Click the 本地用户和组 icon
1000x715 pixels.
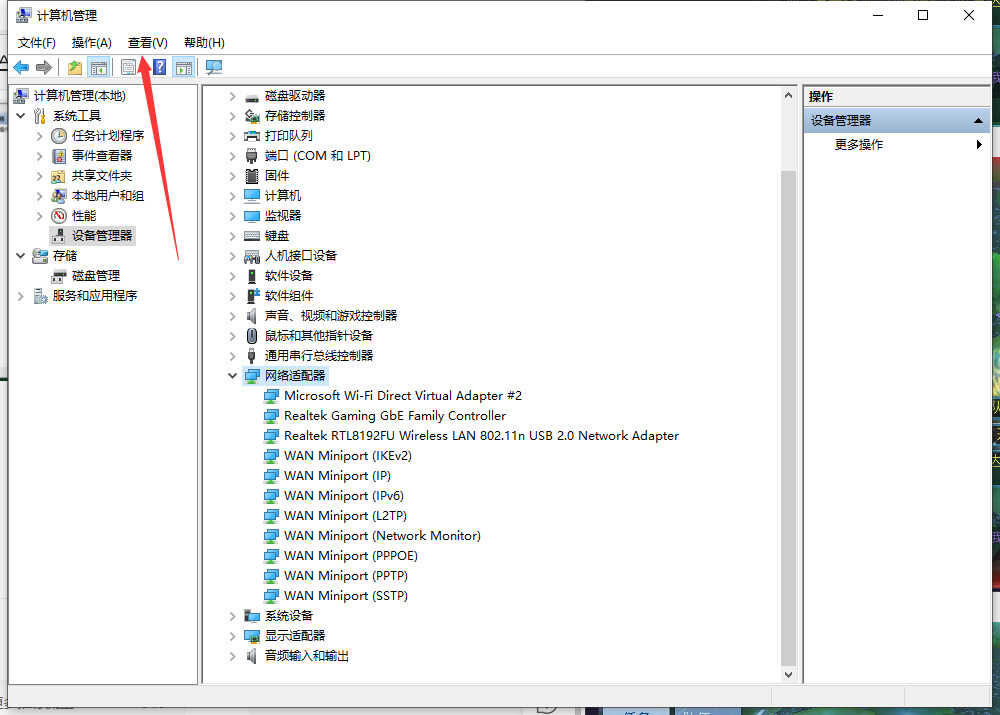(59, 196)
